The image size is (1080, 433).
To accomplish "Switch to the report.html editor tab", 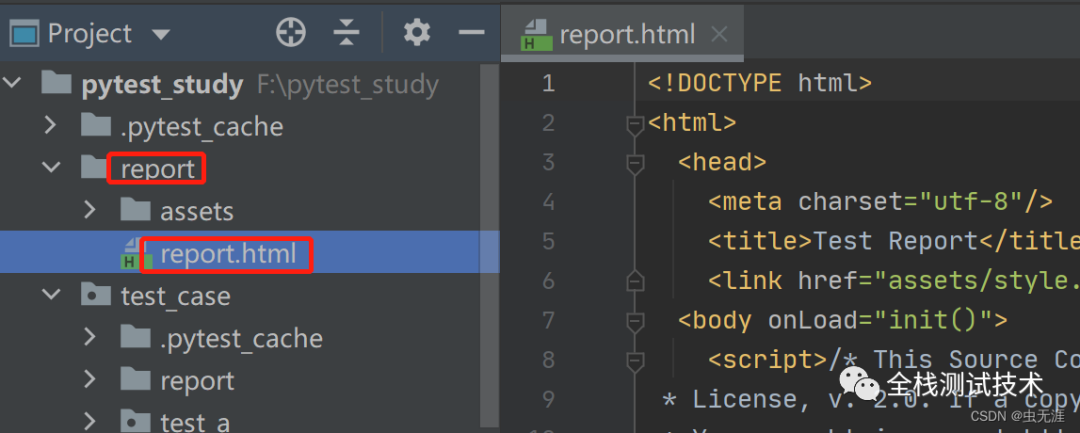I will point(623,34).
